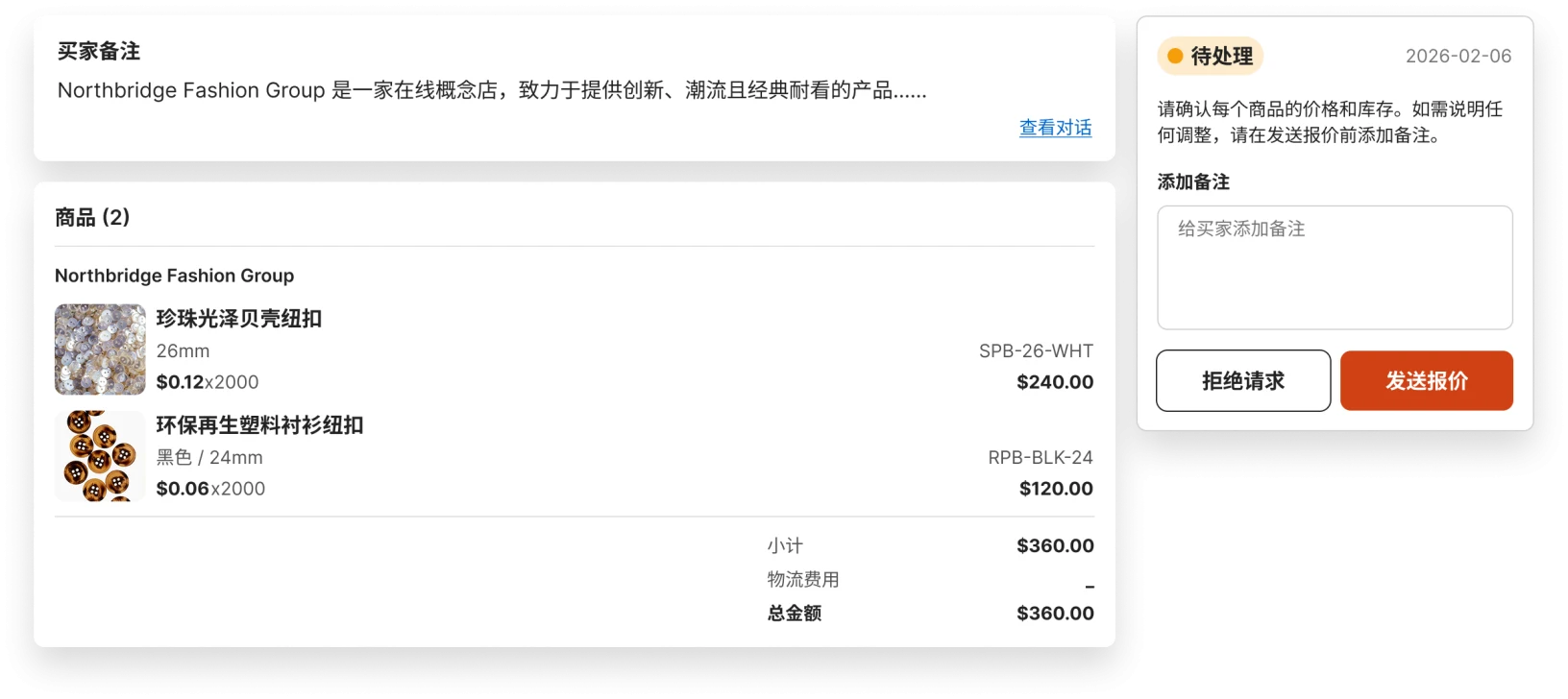Viewport: 1568px width, 699px height.
Task: Click the 商品 (2) section header
Action: pyautogui.click(x=92, y=217)
